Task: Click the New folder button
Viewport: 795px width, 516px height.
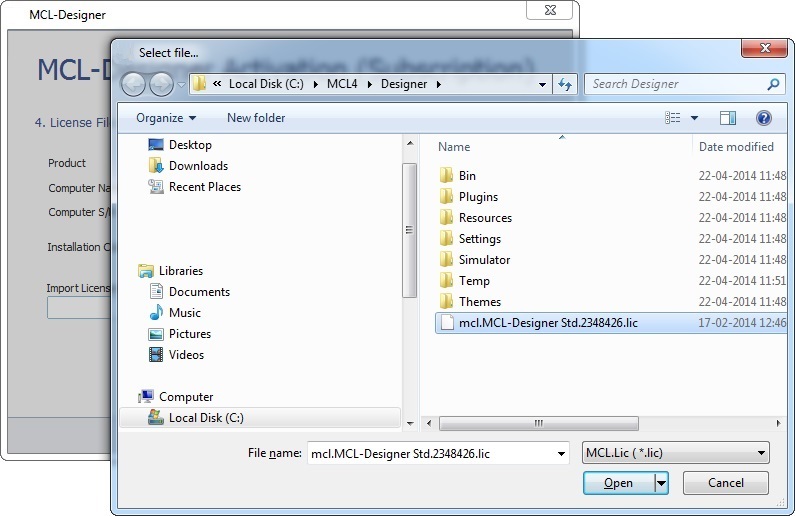Action: click(x=256, y=118)
